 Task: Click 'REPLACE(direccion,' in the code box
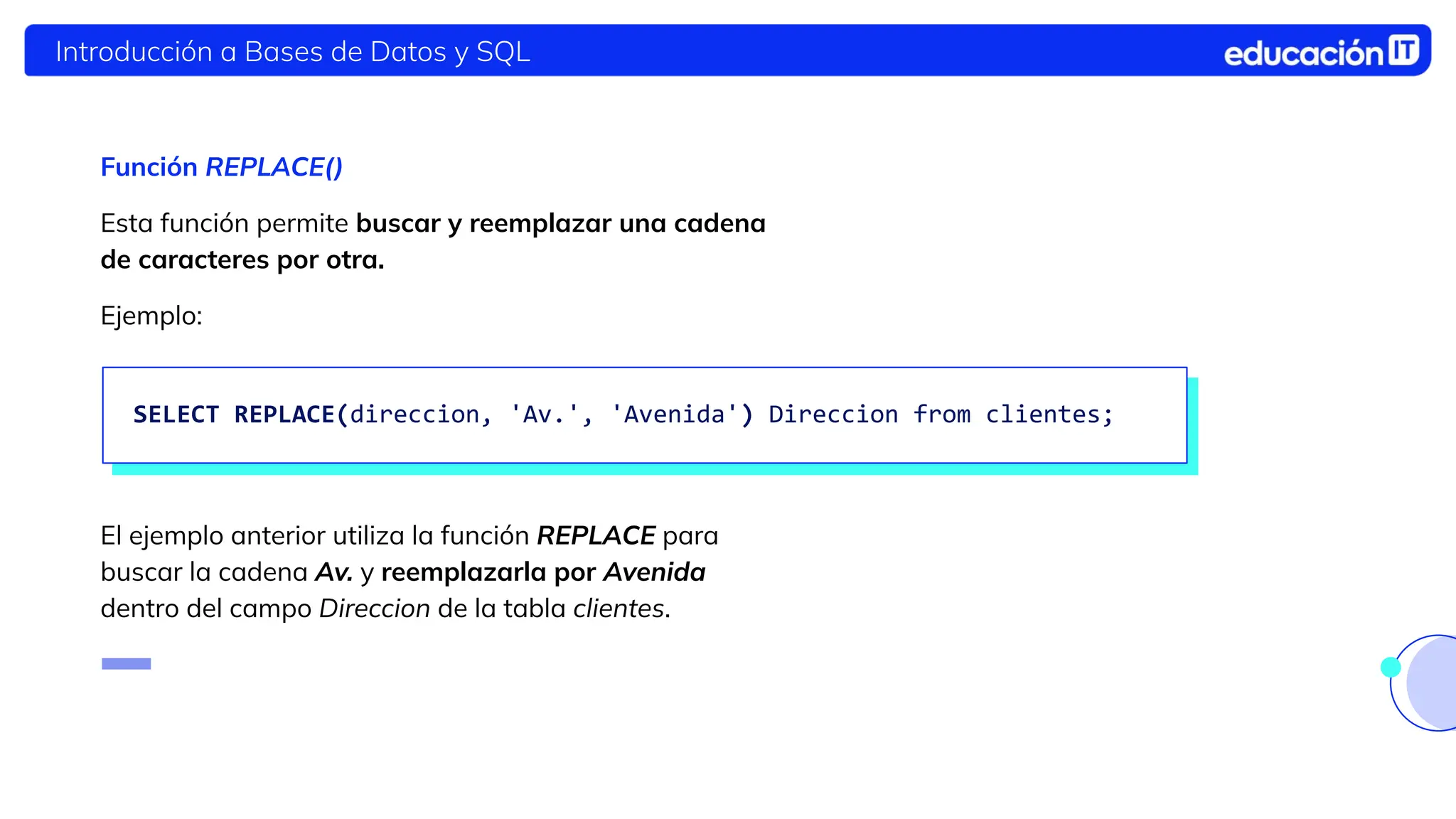(363, 414)
